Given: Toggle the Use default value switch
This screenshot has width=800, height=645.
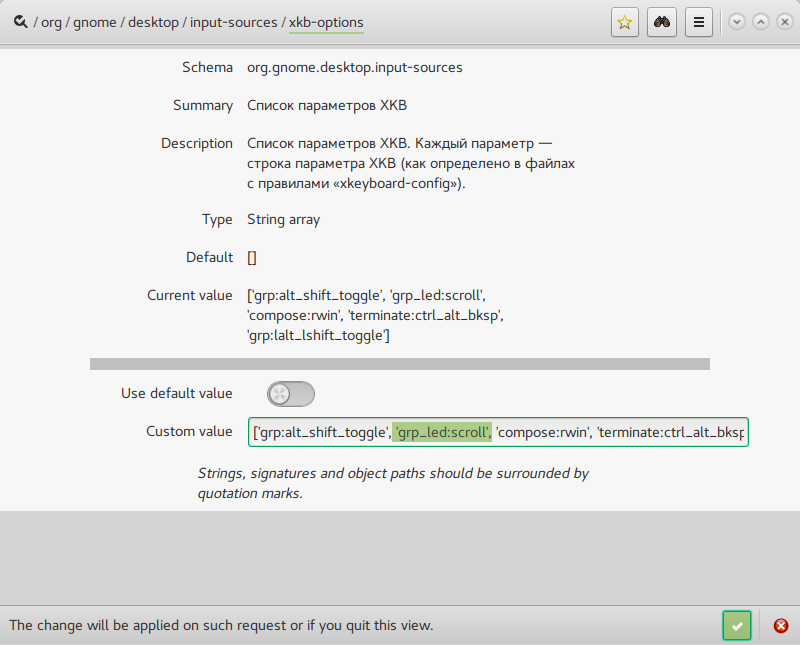Looking at the screenshot, I should (291, 394).
